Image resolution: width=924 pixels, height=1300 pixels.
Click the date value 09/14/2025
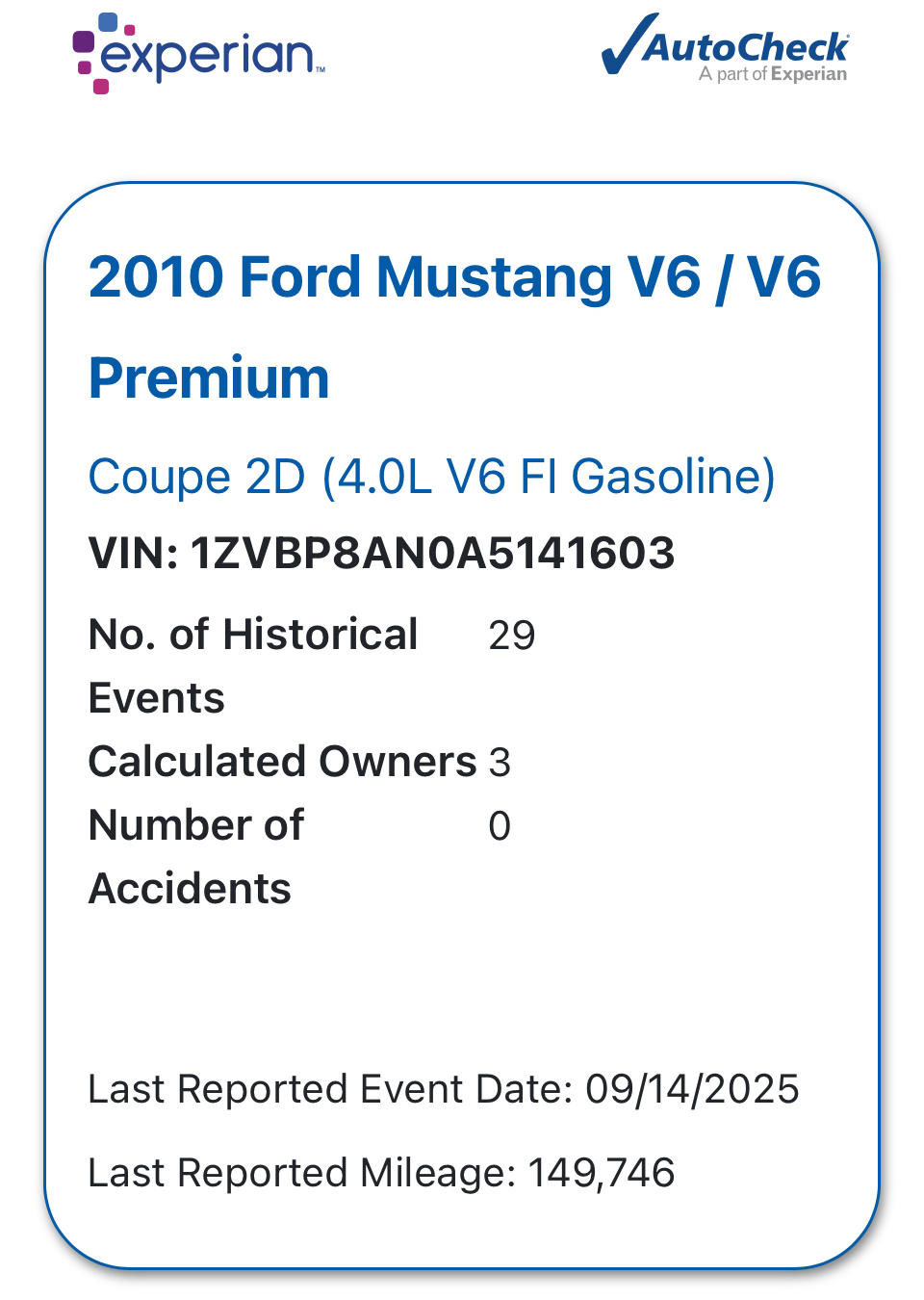pyautogui.click(x=692, y=1089)
